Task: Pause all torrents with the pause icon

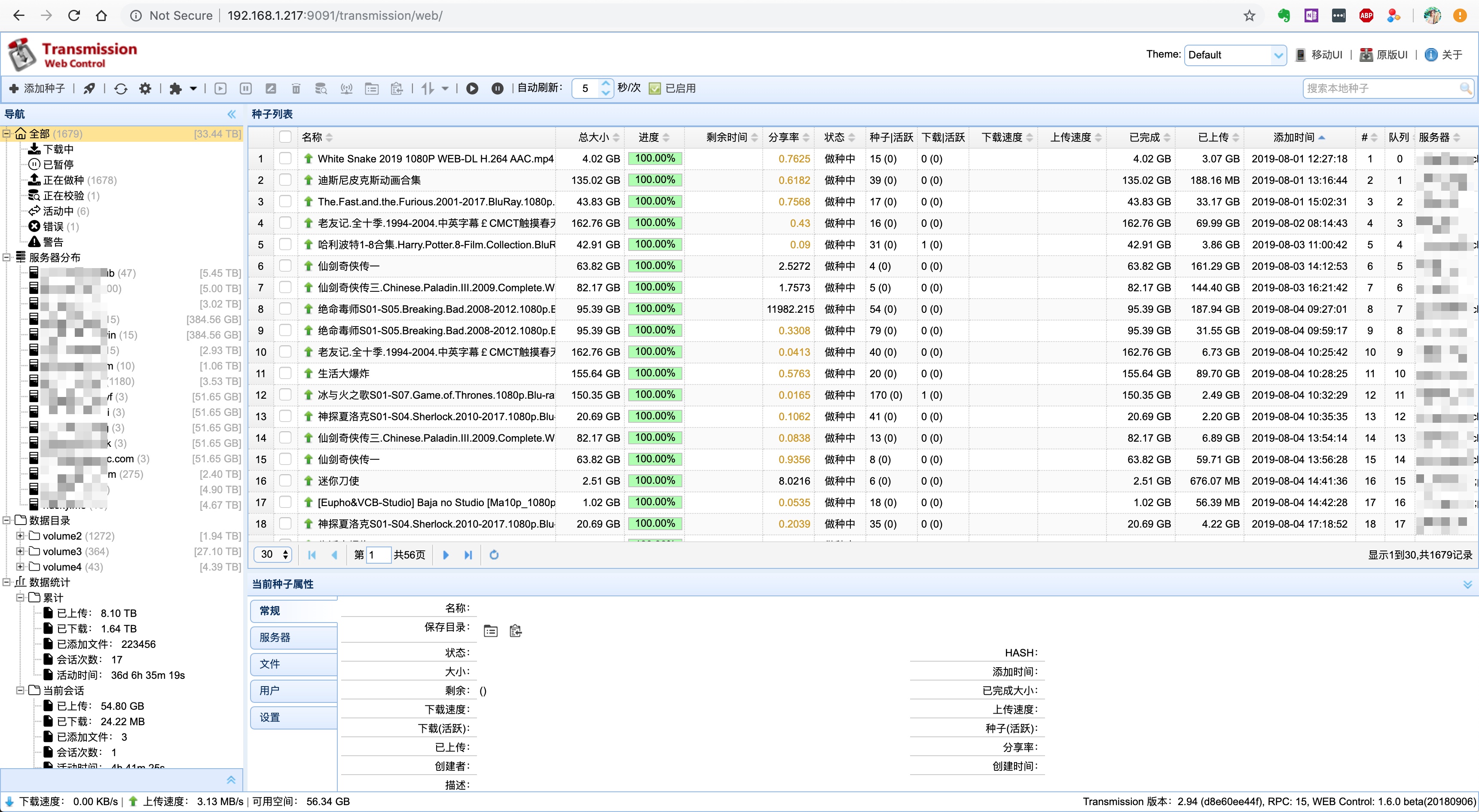Action: pos(497,88)
